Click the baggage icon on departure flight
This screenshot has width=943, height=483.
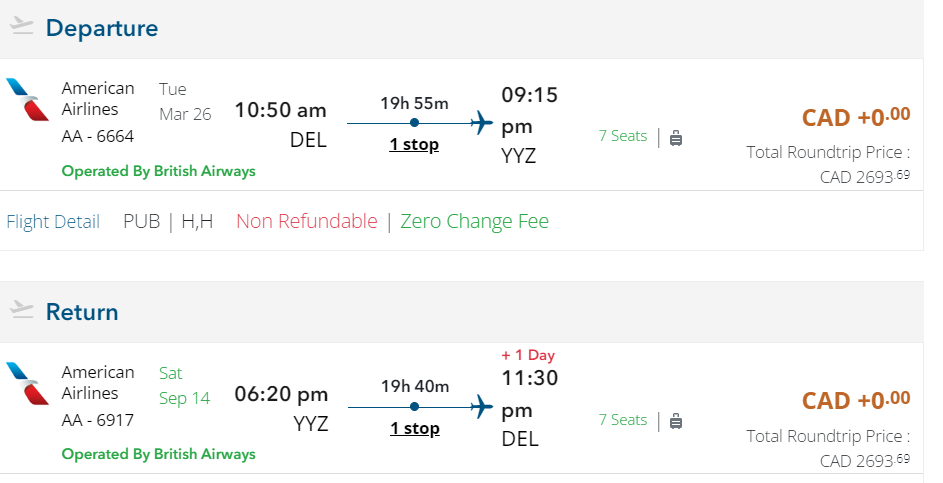click(676, 137)
